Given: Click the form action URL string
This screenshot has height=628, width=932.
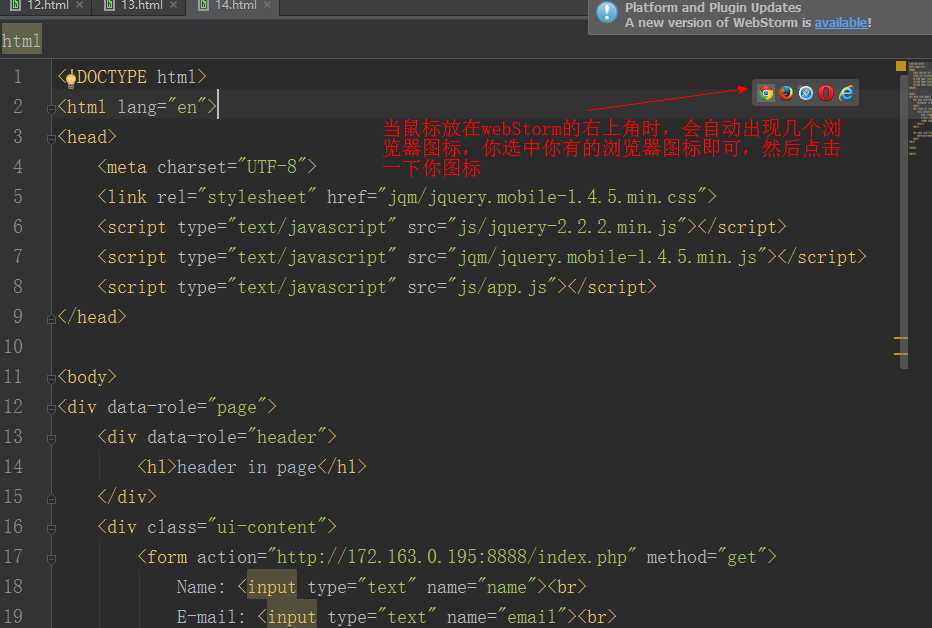Looking at the screenshot, I should (x=452, y=557).
